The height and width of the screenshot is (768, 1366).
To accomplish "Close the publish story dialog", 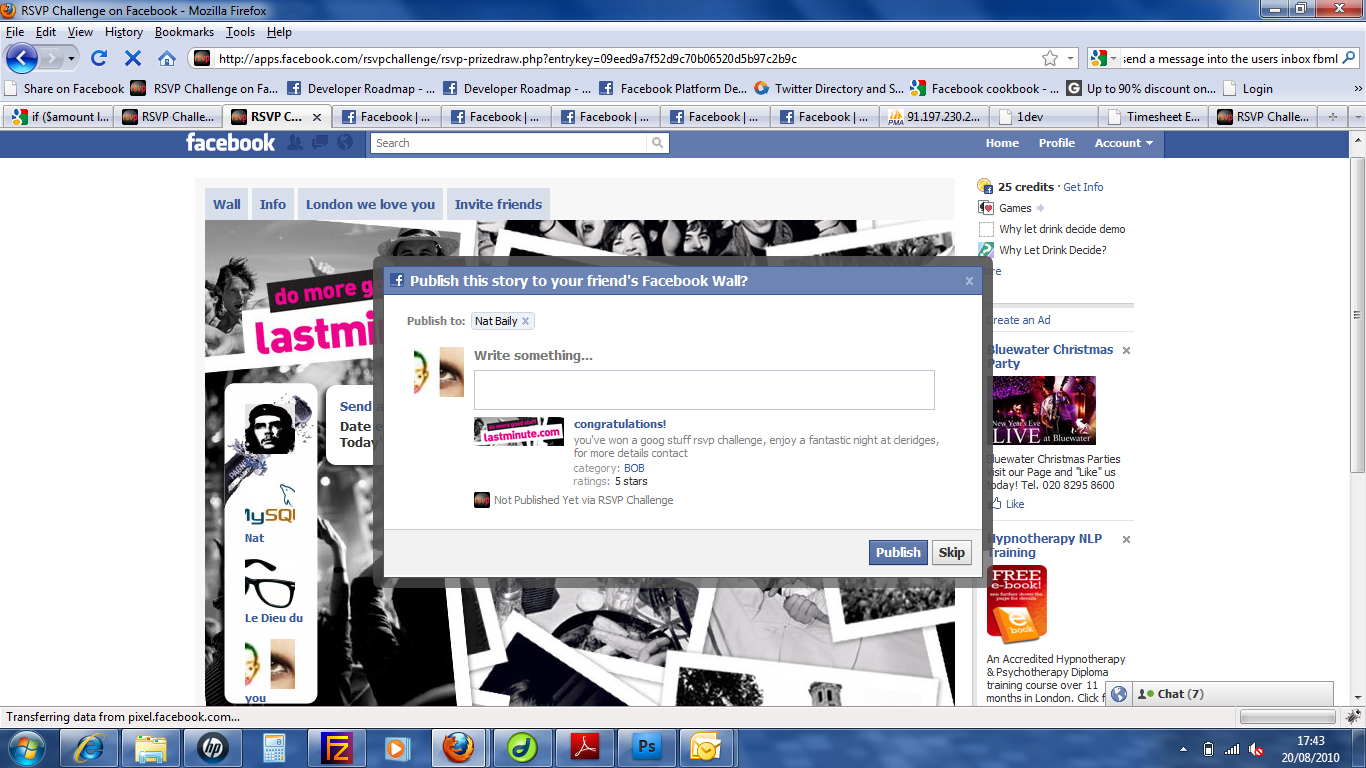I will [x=968, y=281].
